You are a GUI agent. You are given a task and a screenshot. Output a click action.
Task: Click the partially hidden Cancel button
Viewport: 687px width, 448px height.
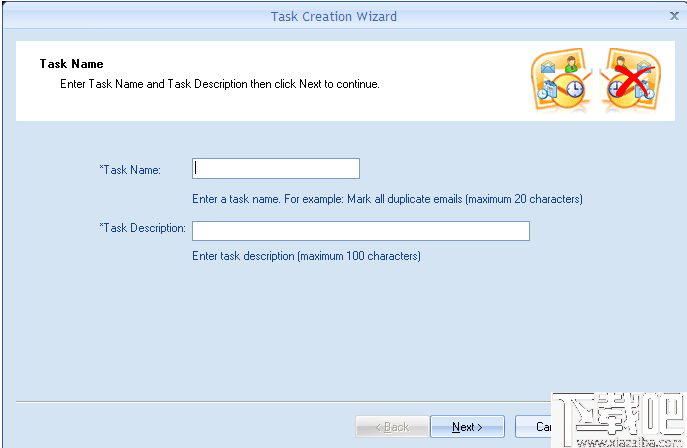[x=533, y=427]
